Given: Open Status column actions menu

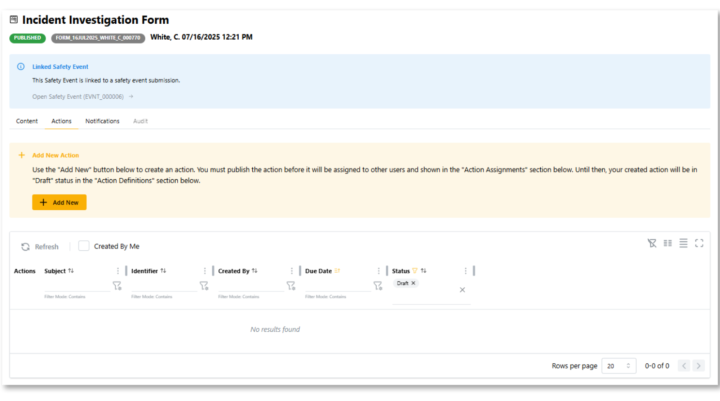Looking at the screenshot, I should coord(465,270).
